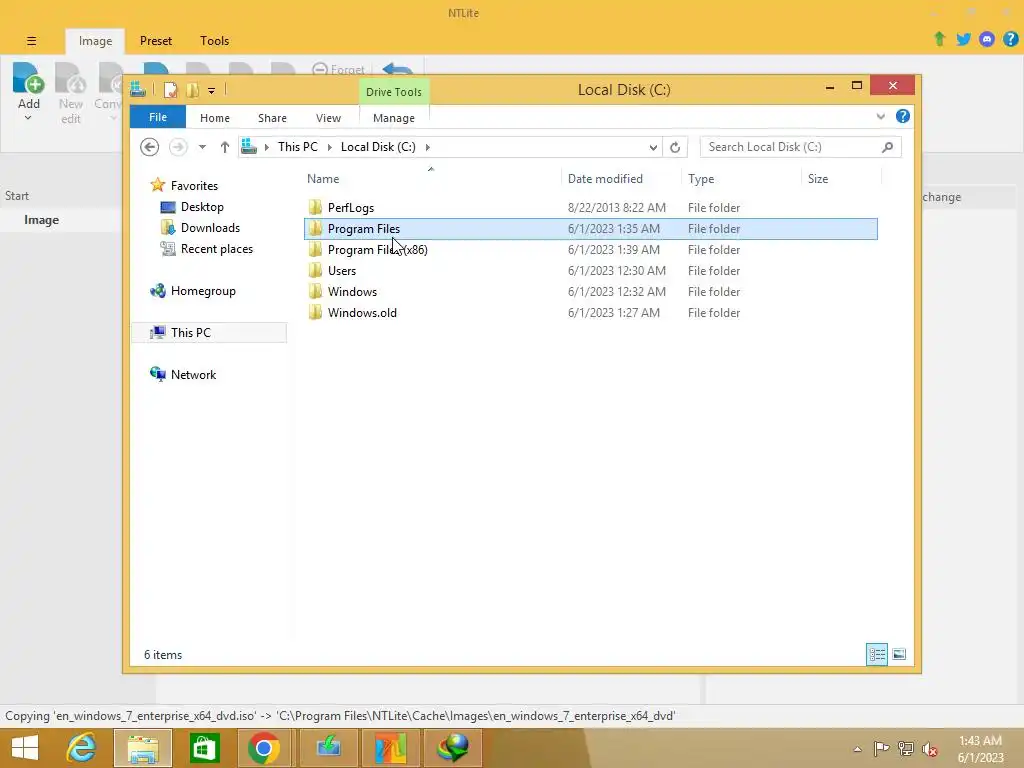
Task: Open the View ribbon tab
Action: (x=328, y=118)
